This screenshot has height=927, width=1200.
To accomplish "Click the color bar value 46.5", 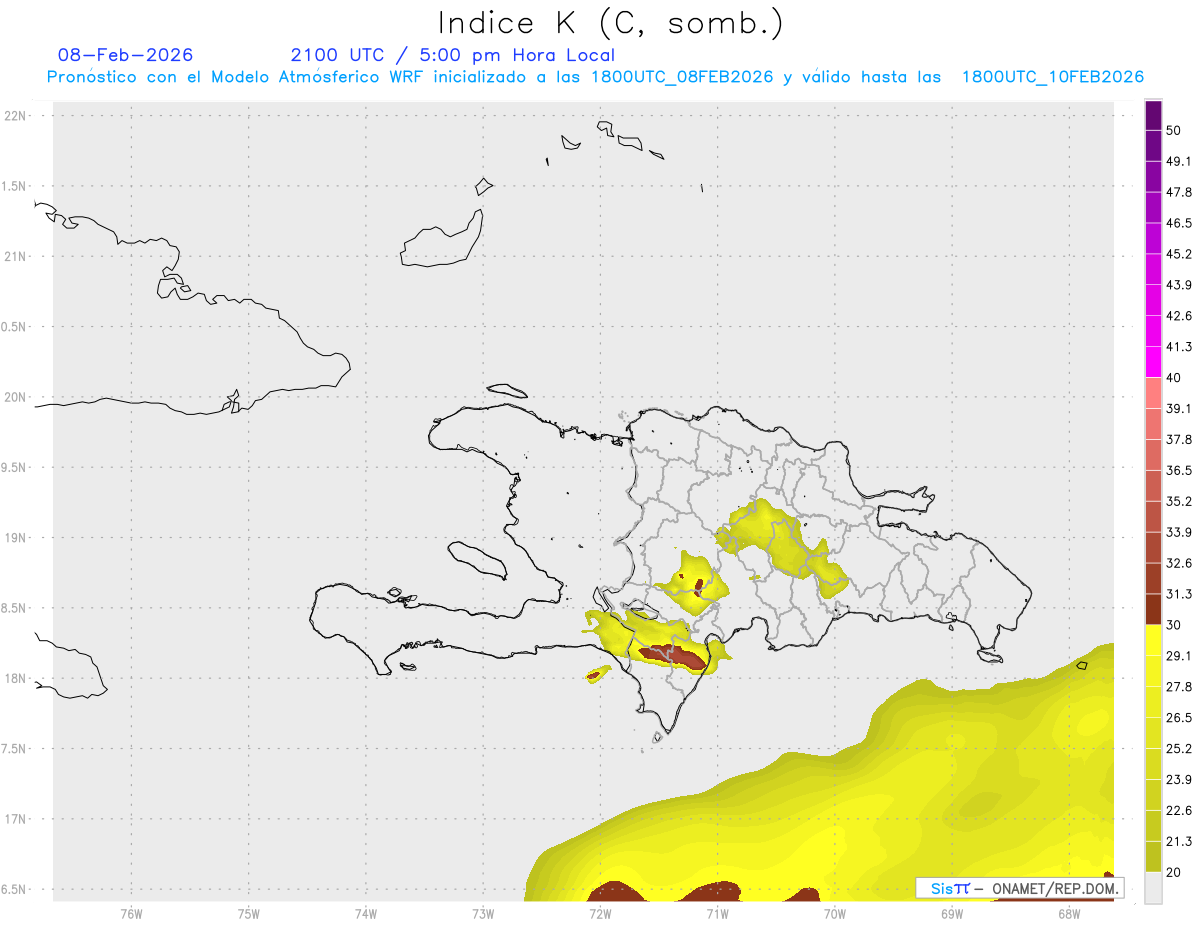I will (x=1178, y=223).
